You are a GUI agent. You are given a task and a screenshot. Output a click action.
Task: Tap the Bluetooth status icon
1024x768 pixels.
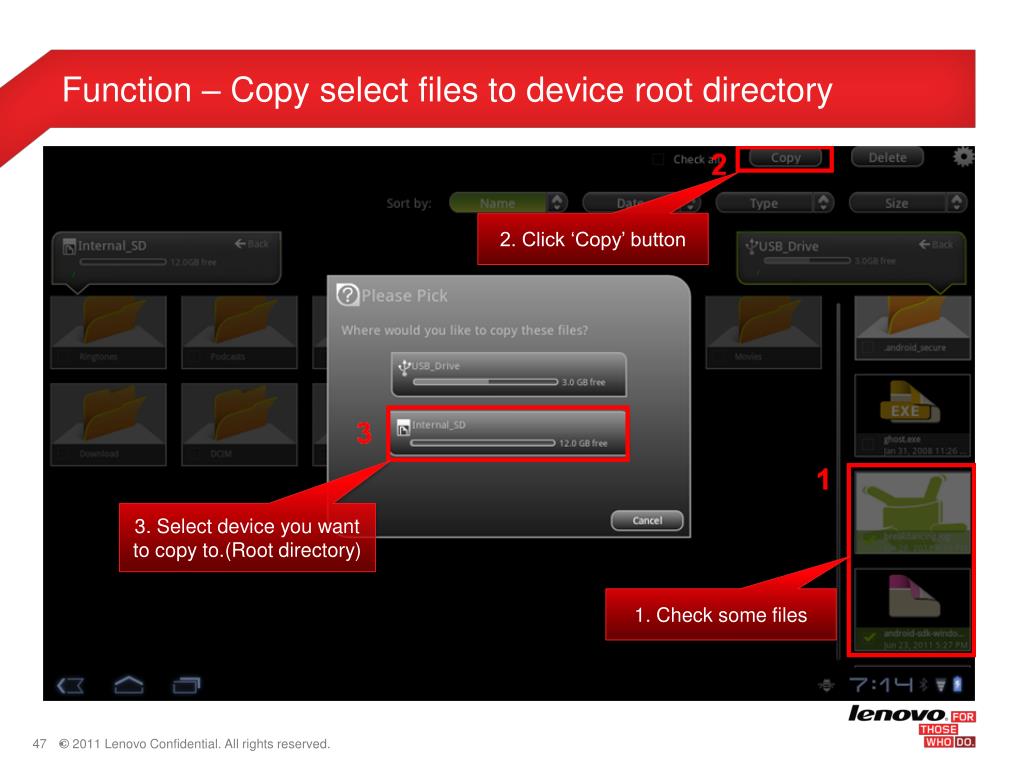923,684
